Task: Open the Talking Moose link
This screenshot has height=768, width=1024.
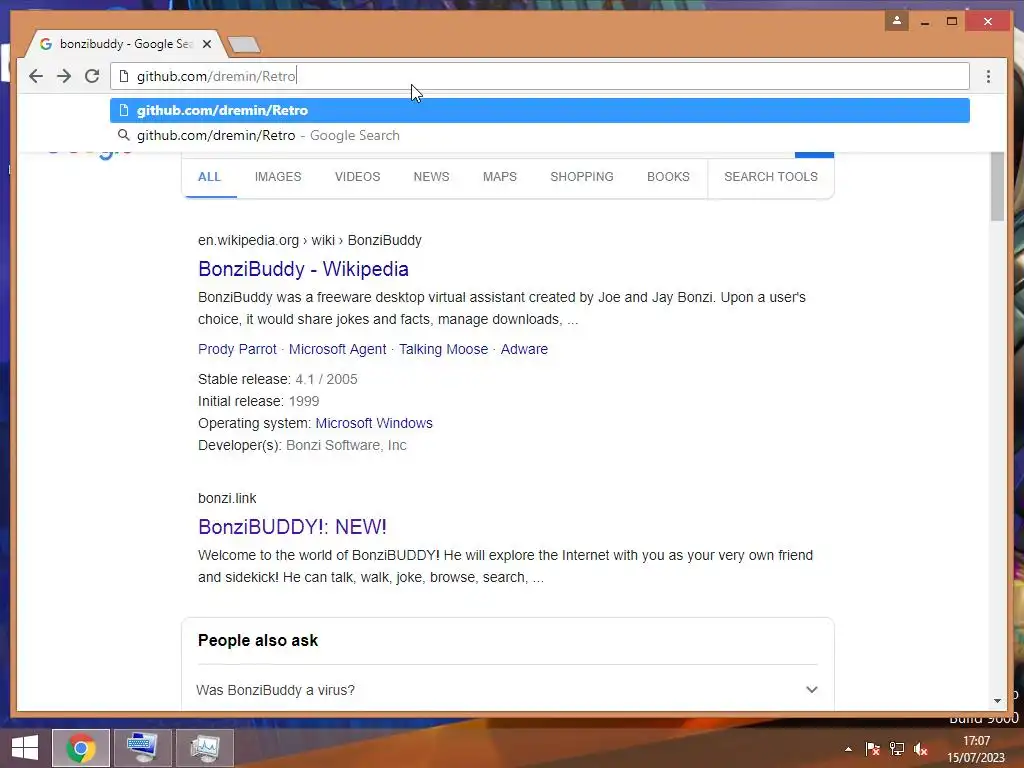Action: [443, 349]
